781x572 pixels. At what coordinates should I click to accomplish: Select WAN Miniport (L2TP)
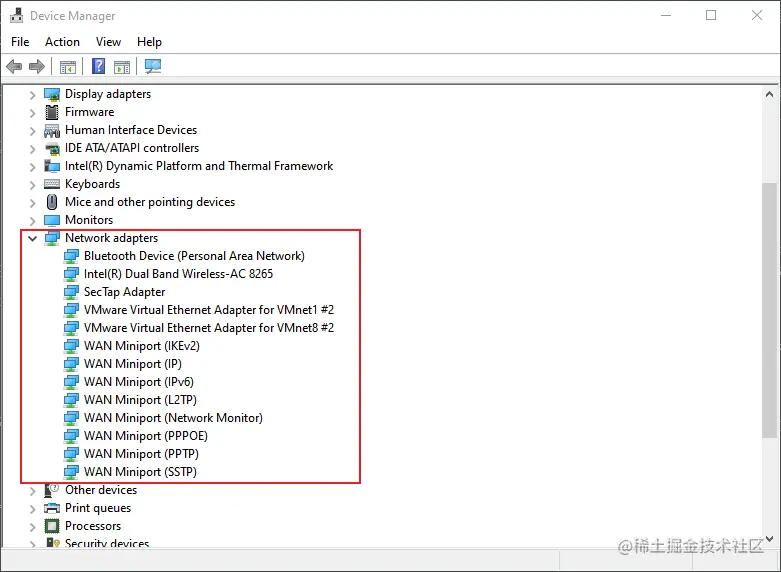pyautogui.click(x=140, y=400)
